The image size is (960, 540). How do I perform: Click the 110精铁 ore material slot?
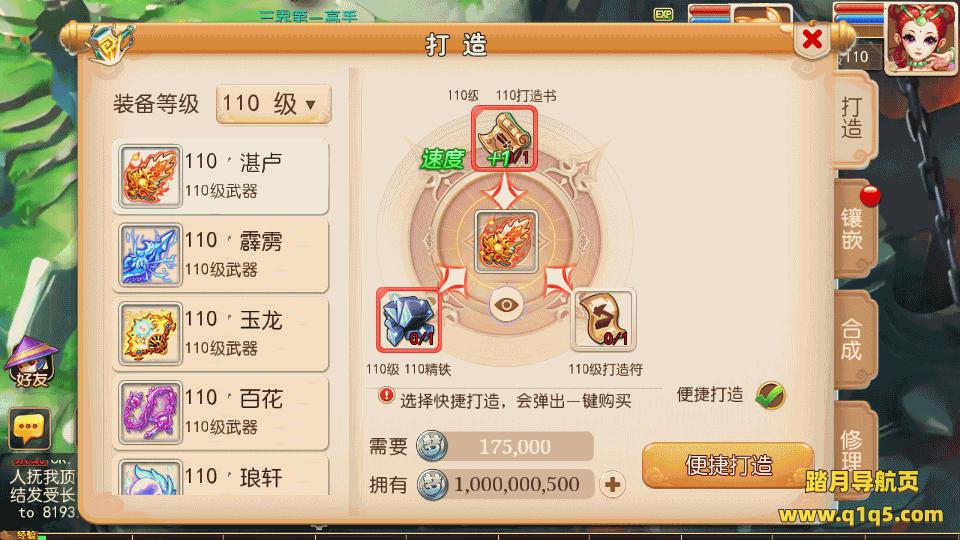tap(408, 320)
